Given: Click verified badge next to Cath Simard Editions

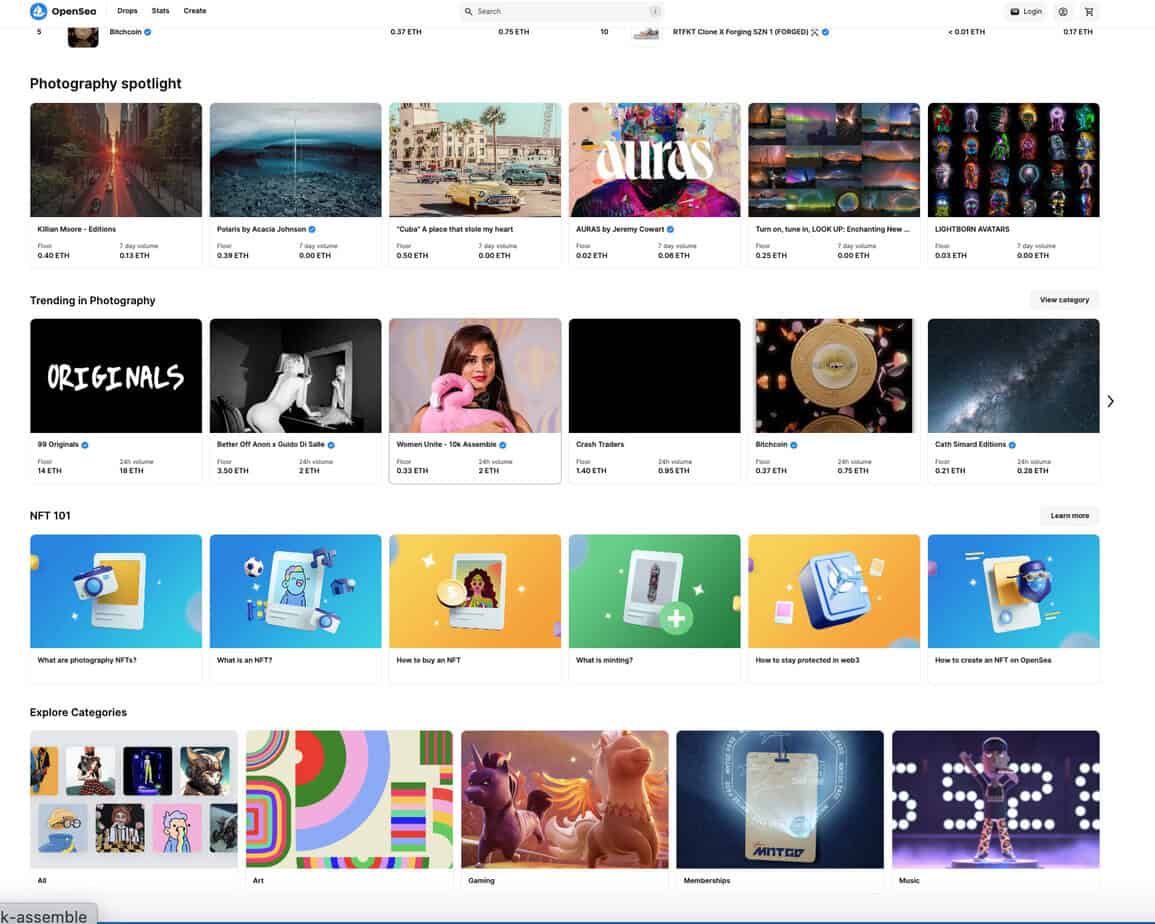Looking at the screenshot, I should pyautogui.click(x=1012, y=445).
